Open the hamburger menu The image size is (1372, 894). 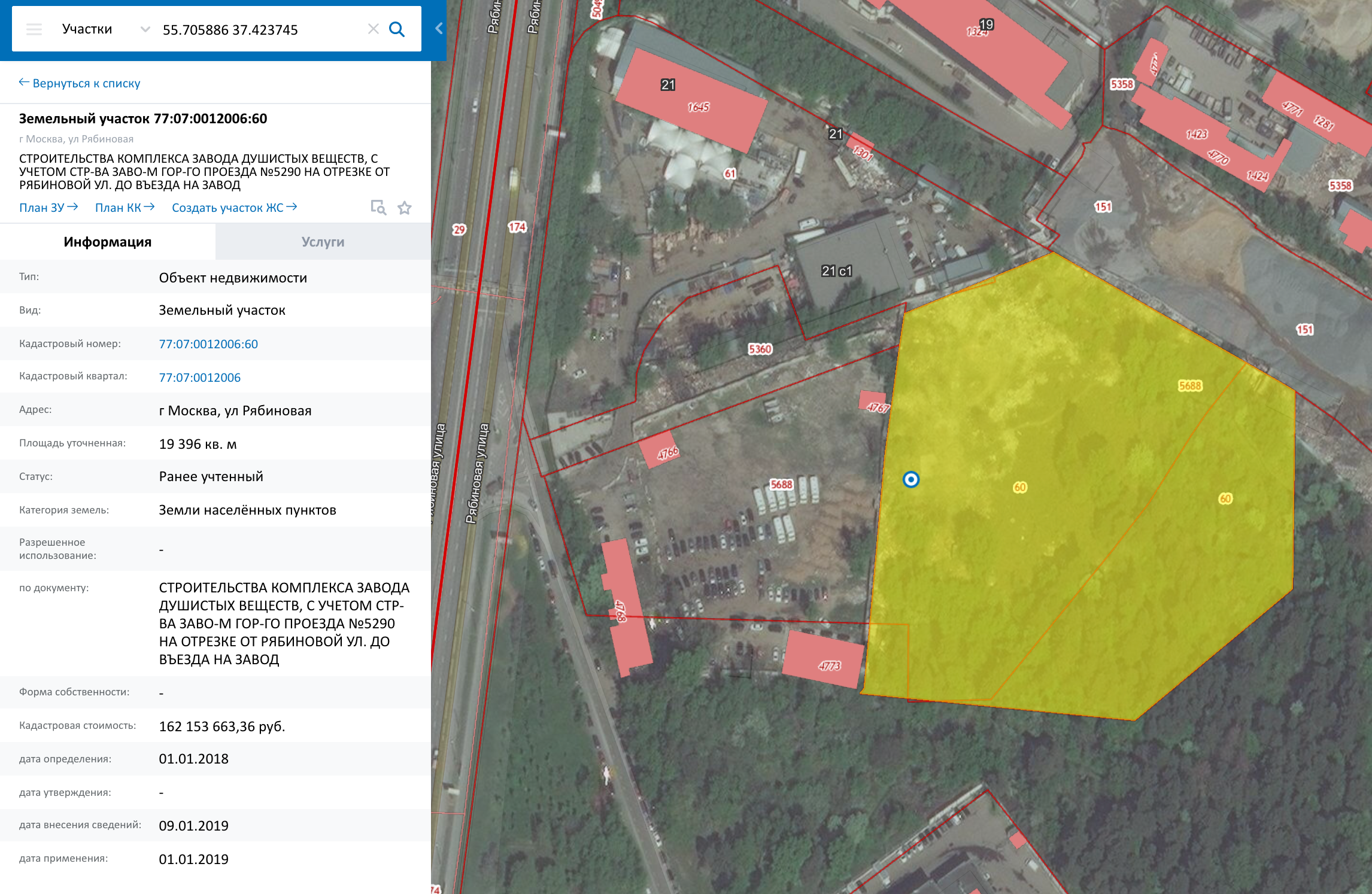(34, 29)
